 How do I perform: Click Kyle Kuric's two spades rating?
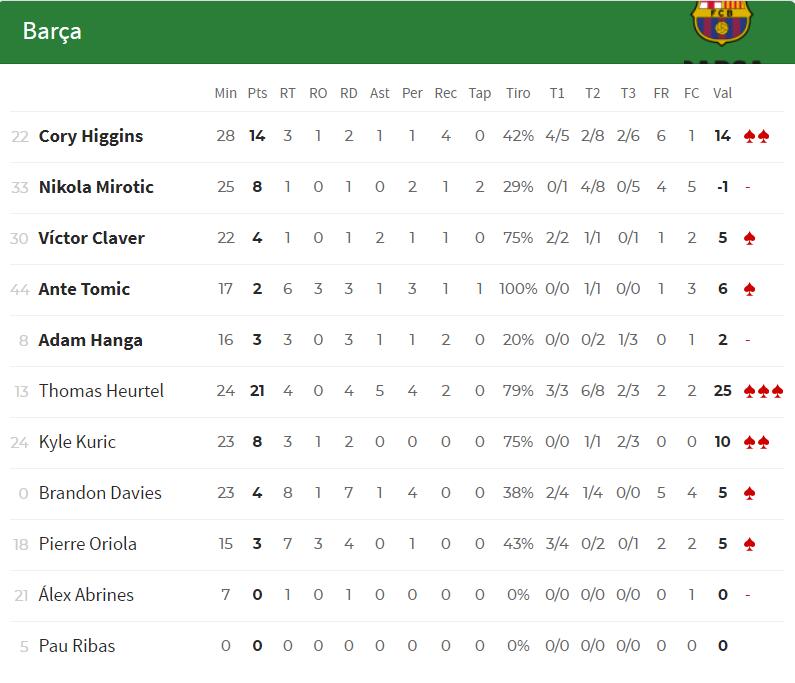[756, 442]
